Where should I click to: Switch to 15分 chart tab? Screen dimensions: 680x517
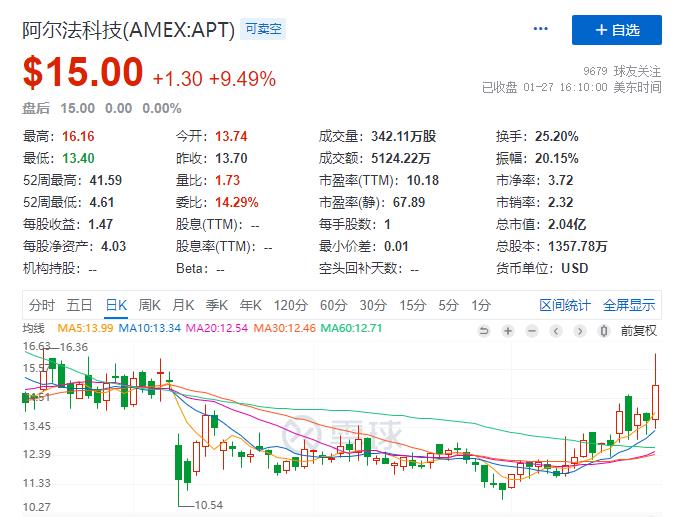[x=412, y=305]
